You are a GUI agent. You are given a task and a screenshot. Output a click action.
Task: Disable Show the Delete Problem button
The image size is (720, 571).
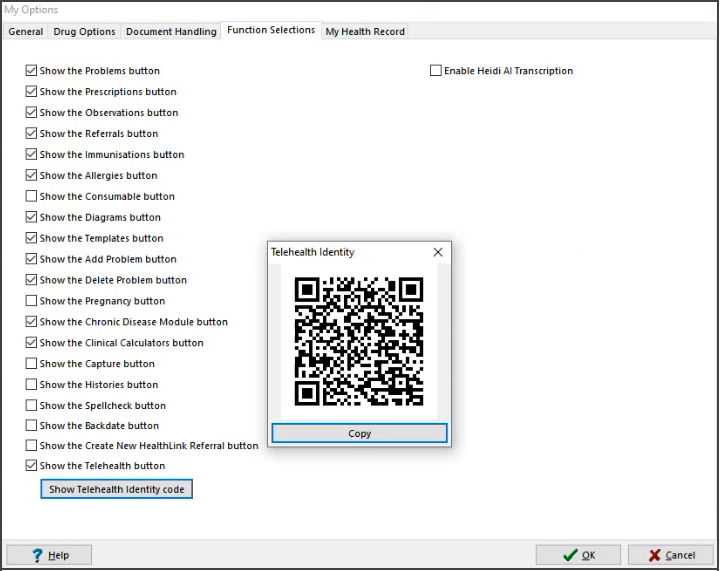coord(31,280)
